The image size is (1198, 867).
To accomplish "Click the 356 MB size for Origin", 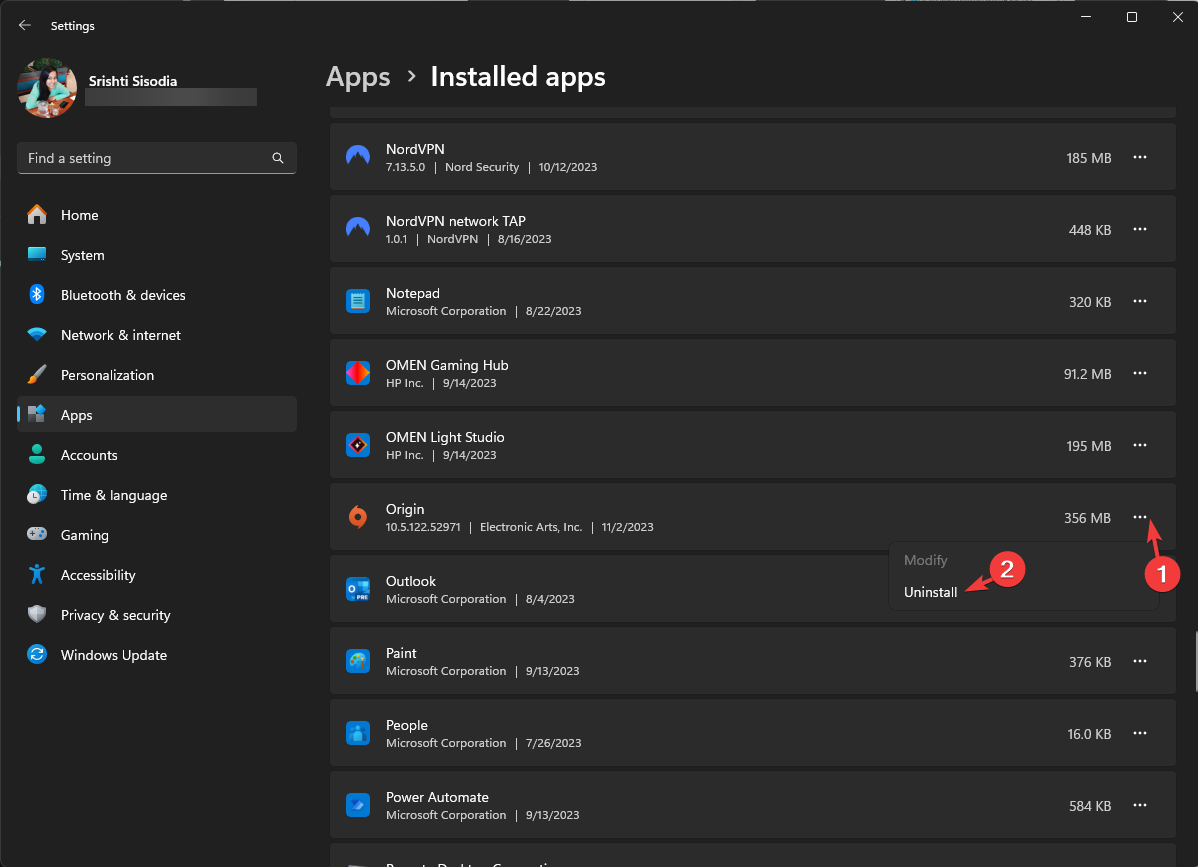I will point(1087,518).
